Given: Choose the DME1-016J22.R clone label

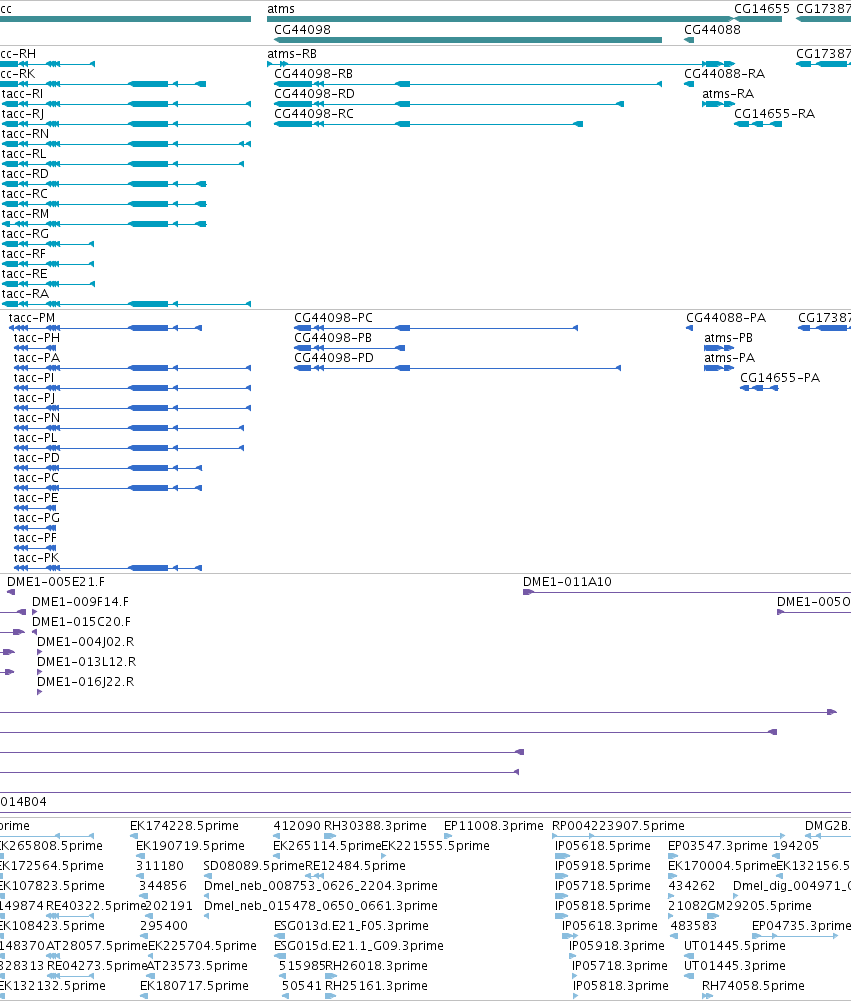Looking at the screenshot, I should (86, 681).
